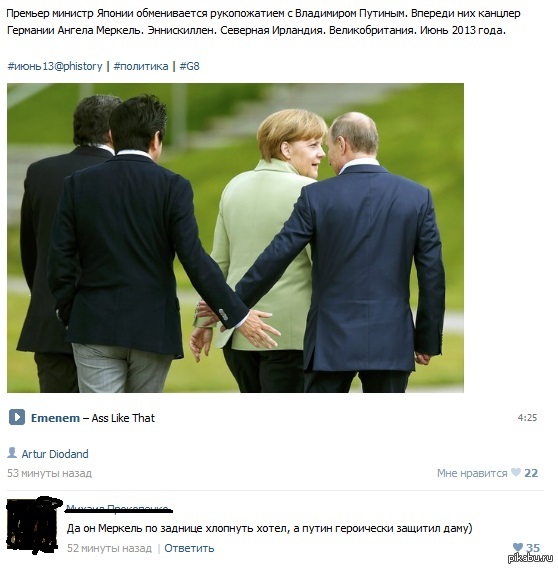This screenshot has width=558, height=569.
Task: Click the Мне нравится like button
Action: (x=472, y=473)
